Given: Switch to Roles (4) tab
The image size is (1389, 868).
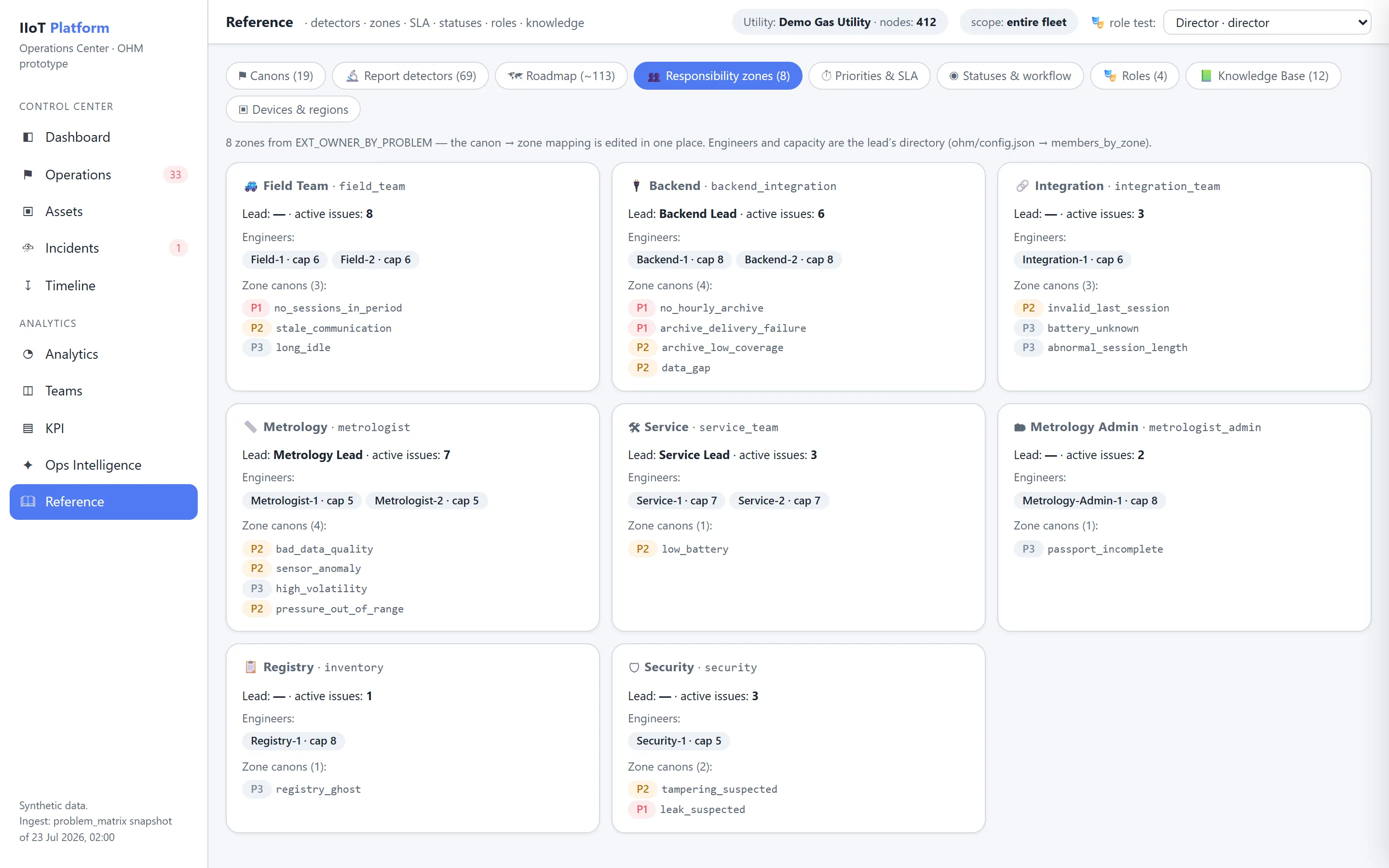Looking at the screenshot, I should coord(1135,76).
